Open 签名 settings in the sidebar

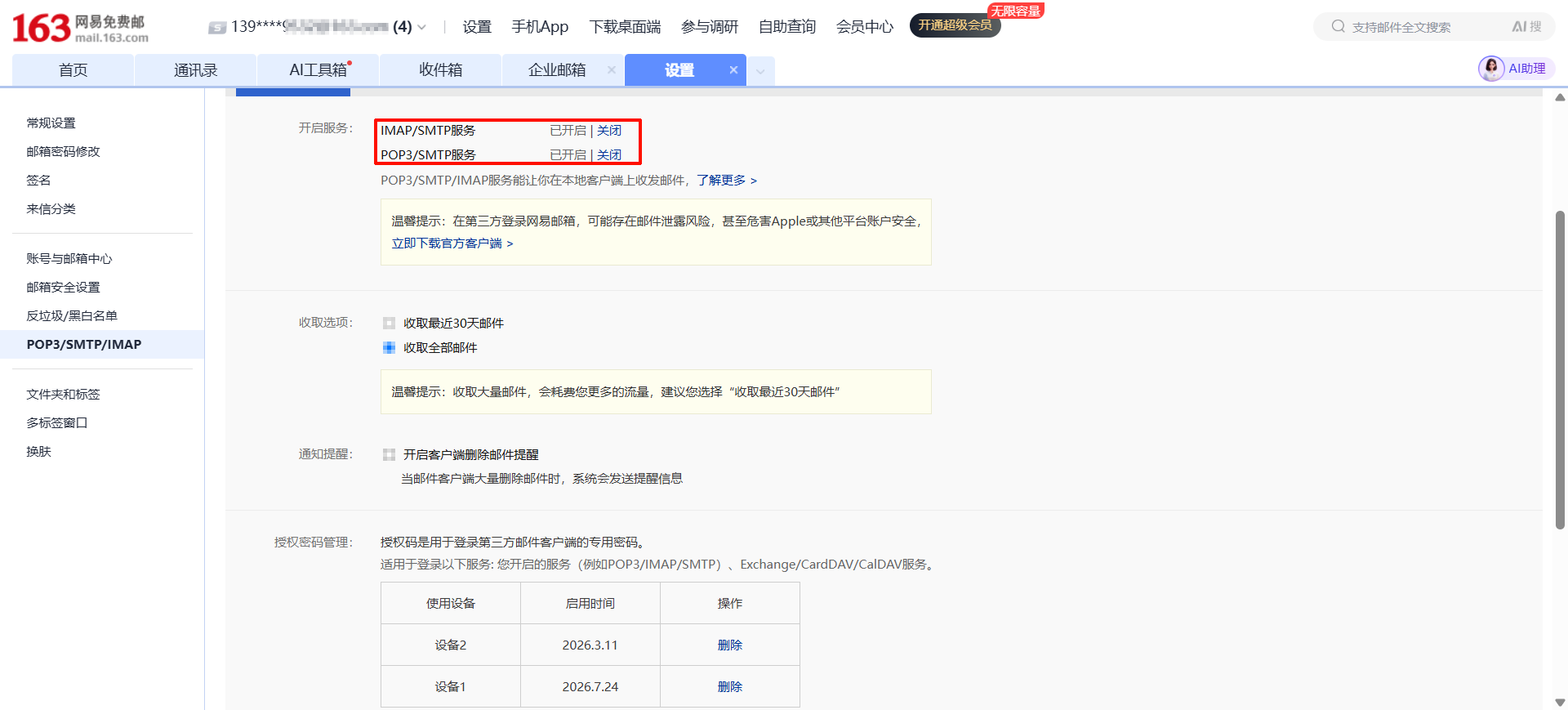tap(38, 180)
